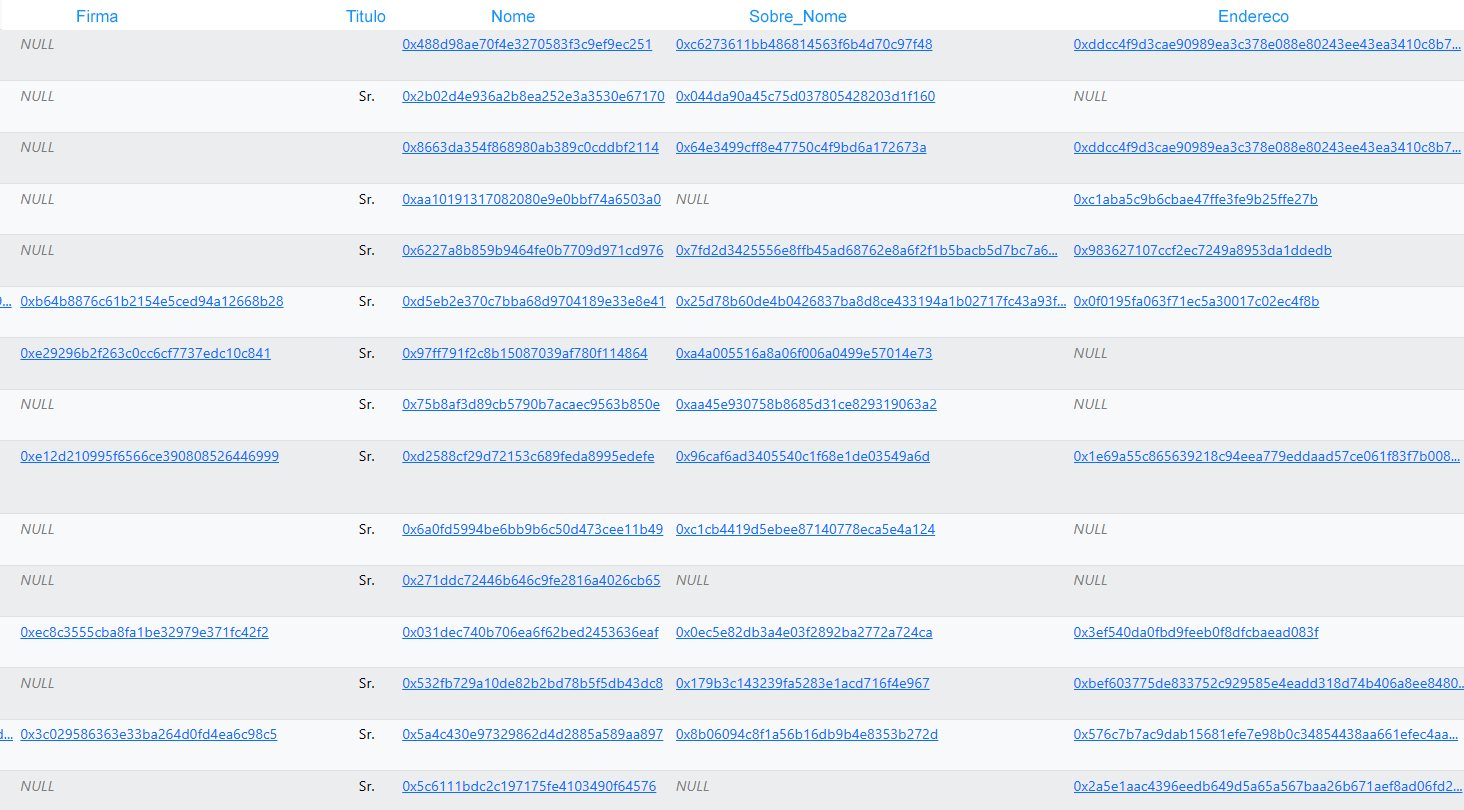Click the Sobre_Nome column header

[797, 16]
